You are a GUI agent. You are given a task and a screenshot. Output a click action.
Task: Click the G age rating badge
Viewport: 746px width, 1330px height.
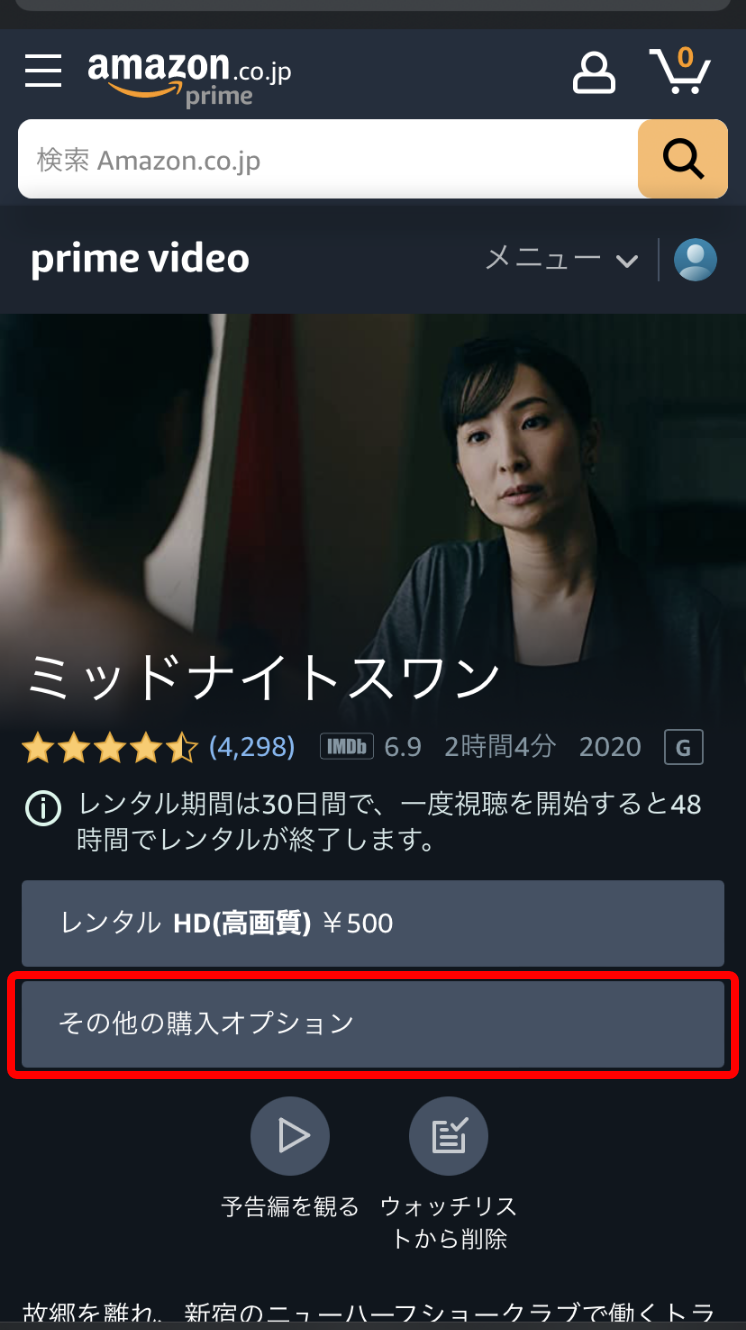click(684, 747)
